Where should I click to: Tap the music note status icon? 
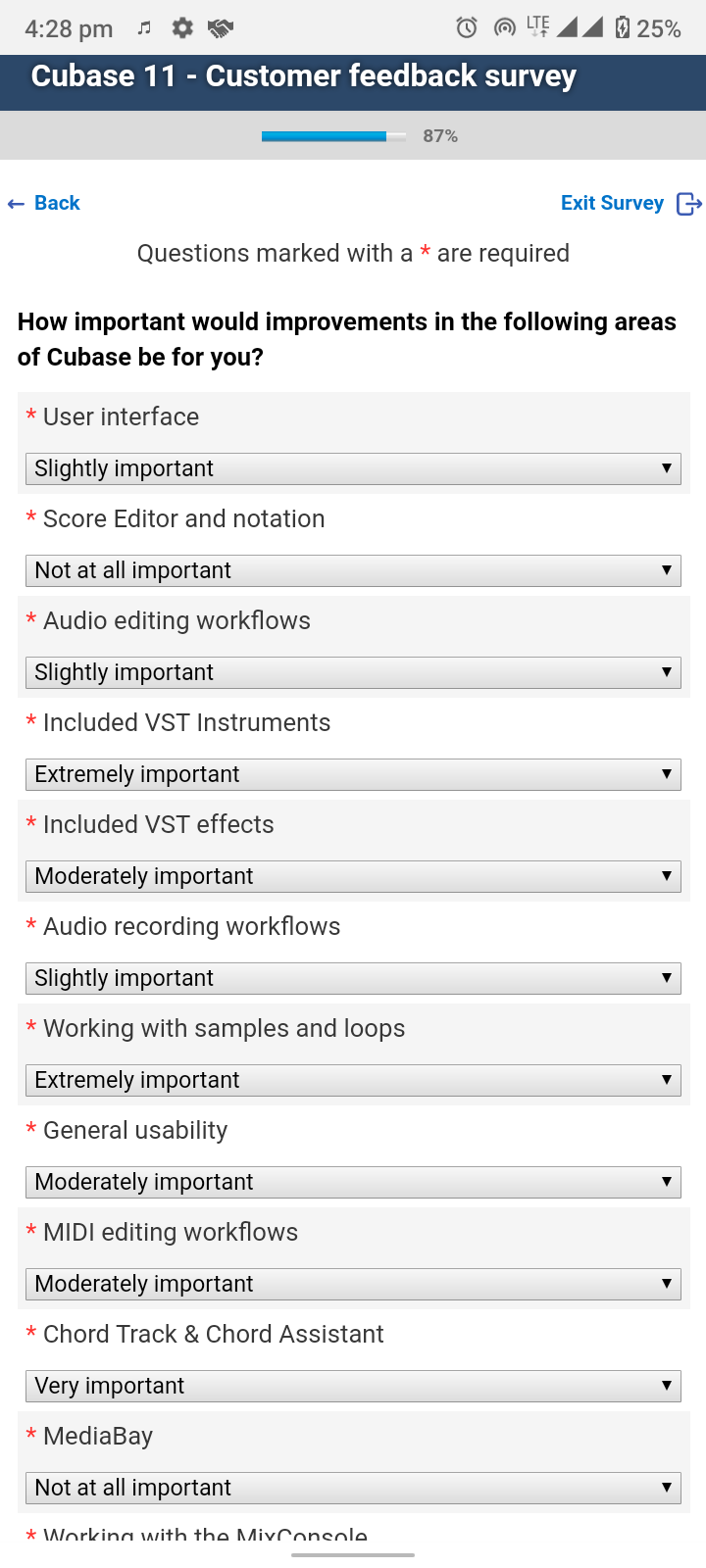coord(144,28)
